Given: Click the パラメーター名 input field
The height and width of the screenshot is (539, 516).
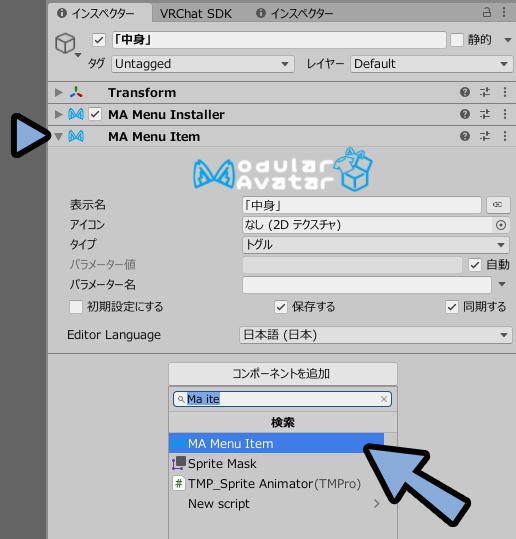Looking at the screenshot, I should tap(367, 285).
